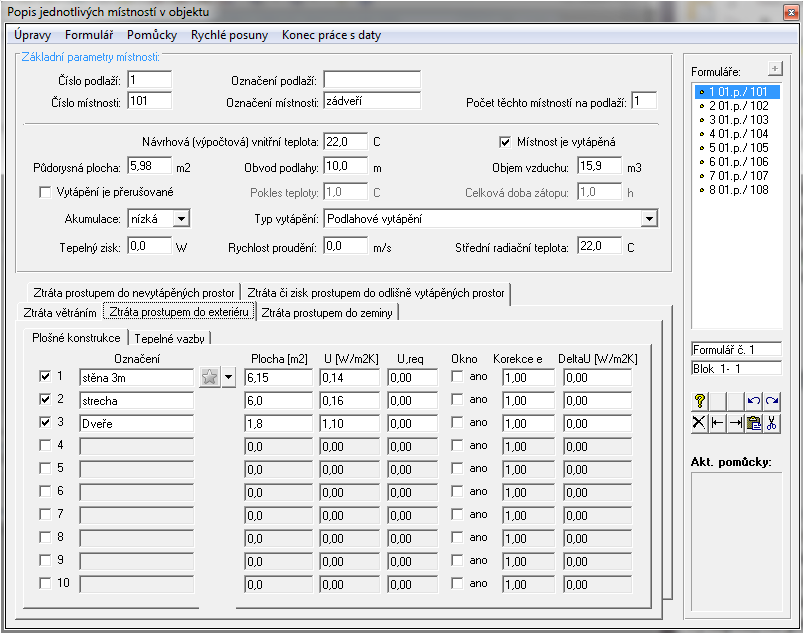This screenshot has height=633, width=803.
Task: Click the Obvod podlahy field 10,0
Action: (346, 166)
